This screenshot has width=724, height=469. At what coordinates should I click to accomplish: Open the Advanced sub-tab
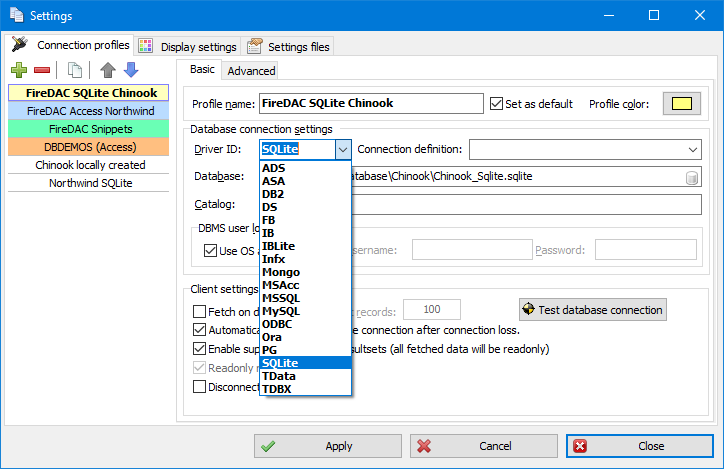click(x=251, y=70)
